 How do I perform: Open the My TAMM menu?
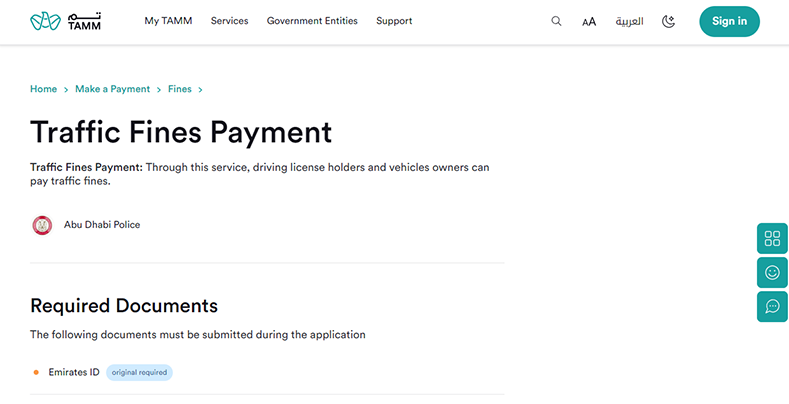[168, 21]
